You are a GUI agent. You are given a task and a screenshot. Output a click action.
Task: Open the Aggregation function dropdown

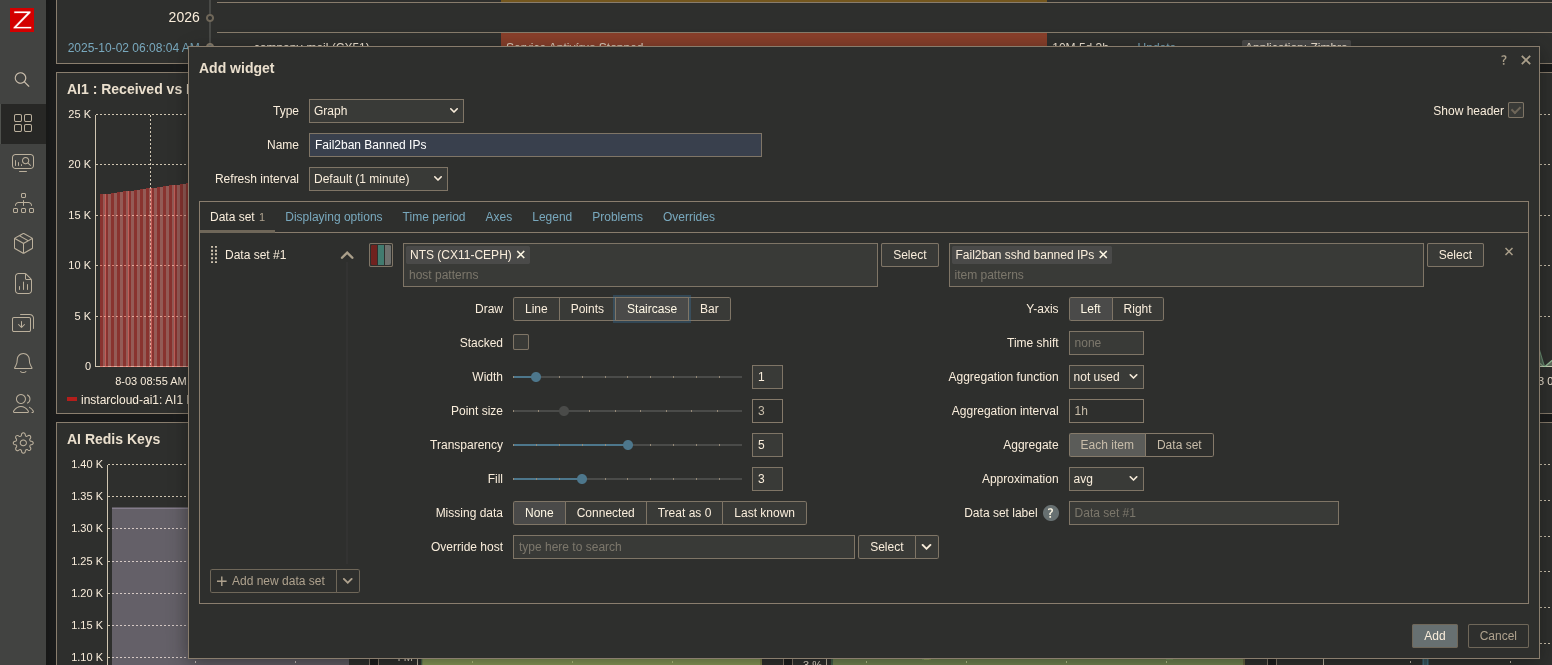point(1106,377)
